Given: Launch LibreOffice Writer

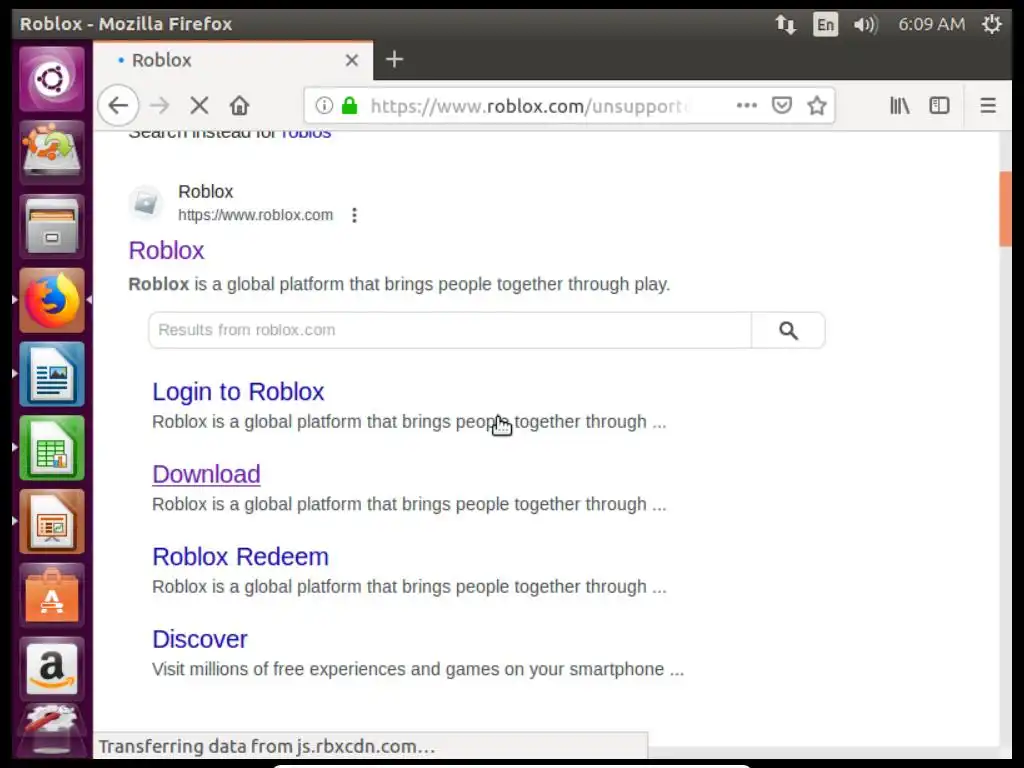Looking at the screenshot, I should click(52, 374).
